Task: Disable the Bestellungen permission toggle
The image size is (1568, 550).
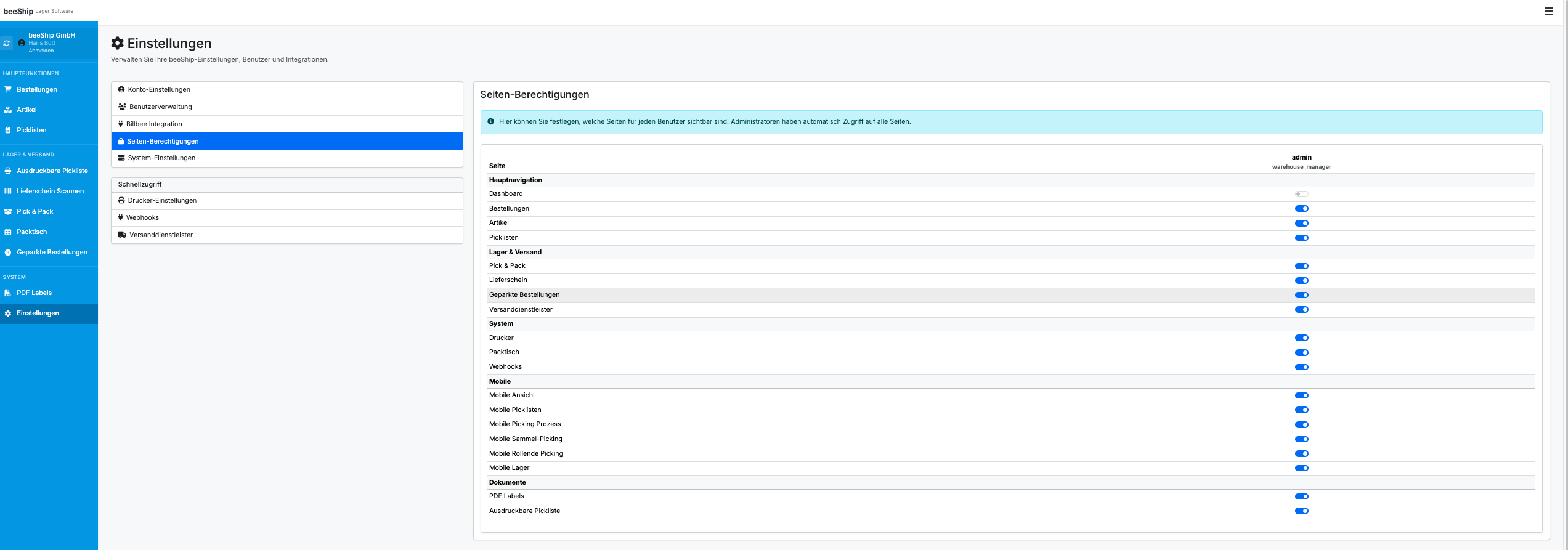Action: 1301,208
